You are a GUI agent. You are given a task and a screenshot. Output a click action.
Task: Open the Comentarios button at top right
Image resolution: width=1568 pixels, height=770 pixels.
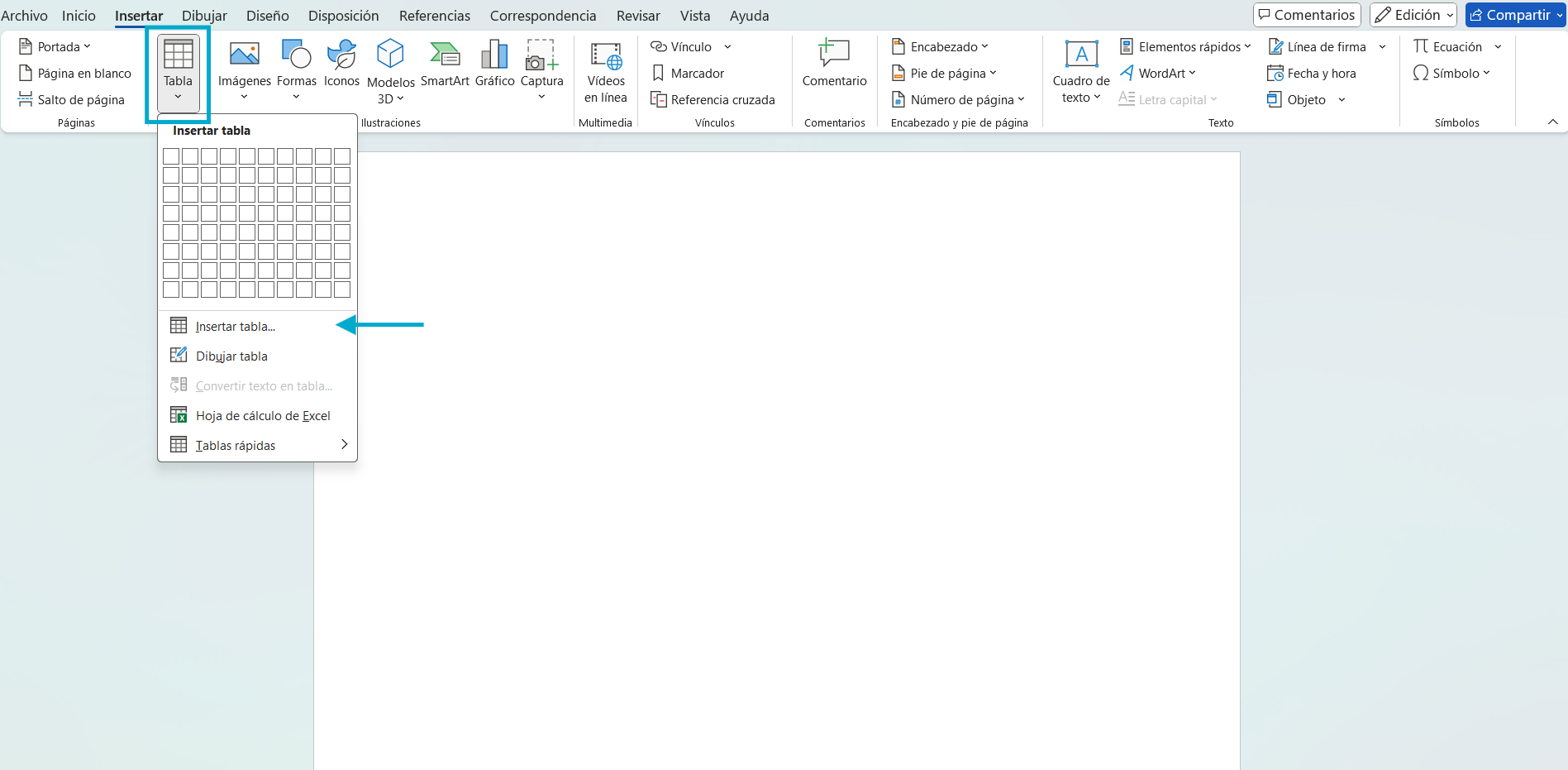[1306, 15]
